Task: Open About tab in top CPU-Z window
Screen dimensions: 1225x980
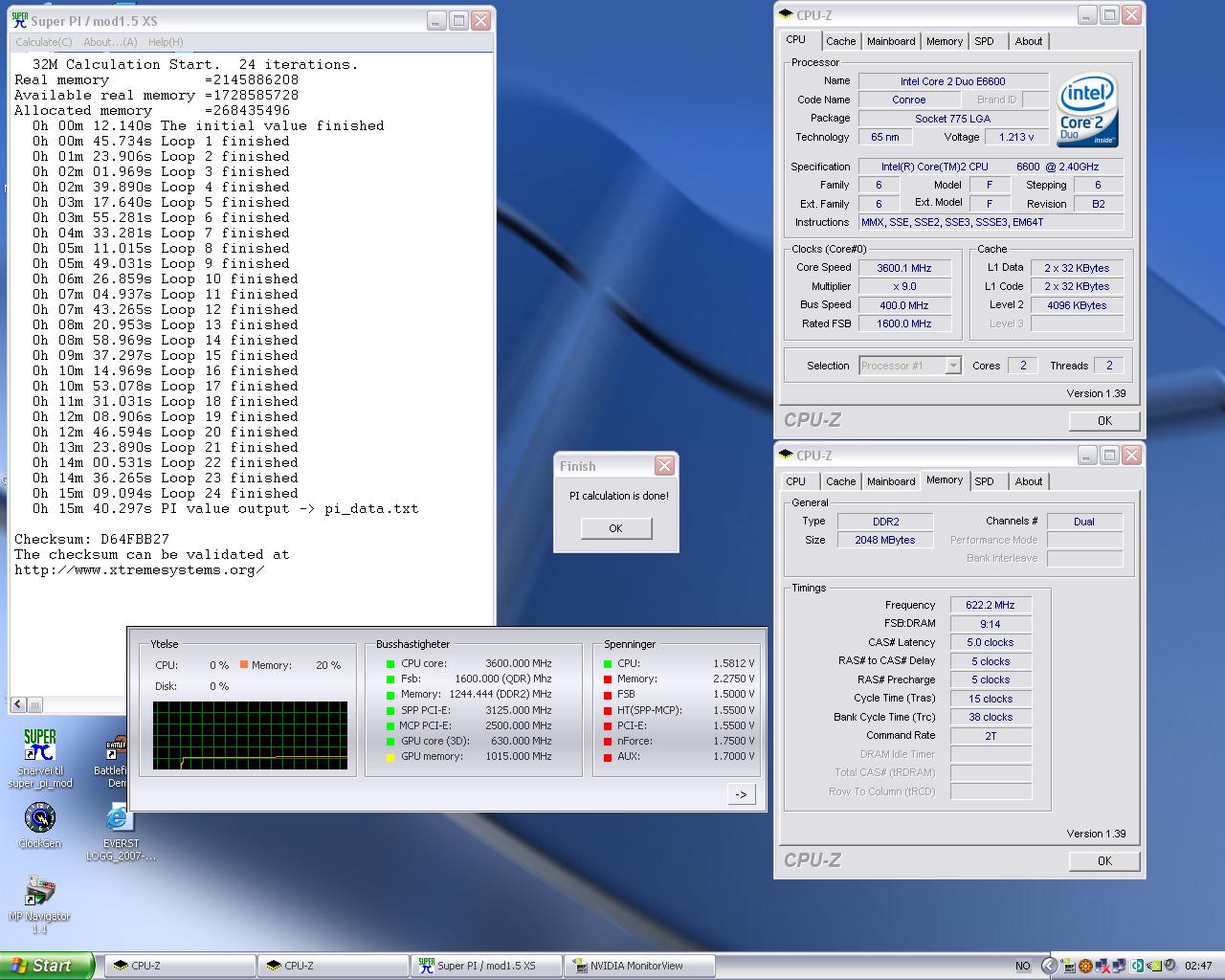Action: pyautogui.click(x=1029, y=41)
